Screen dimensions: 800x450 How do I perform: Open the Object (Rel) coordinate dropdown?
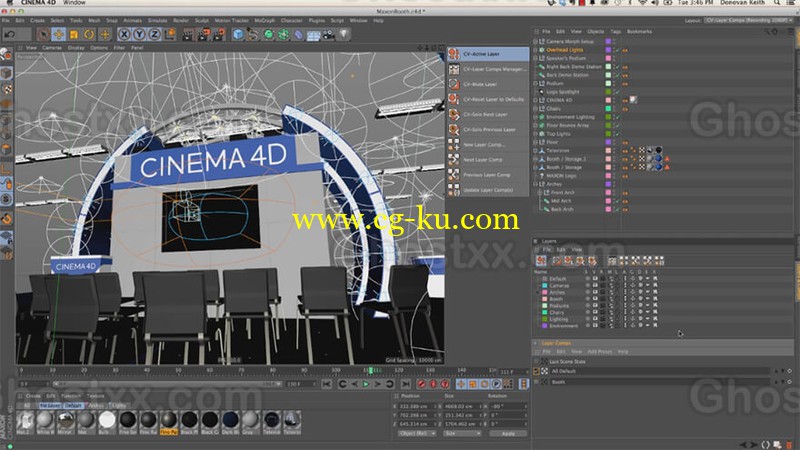416,434
